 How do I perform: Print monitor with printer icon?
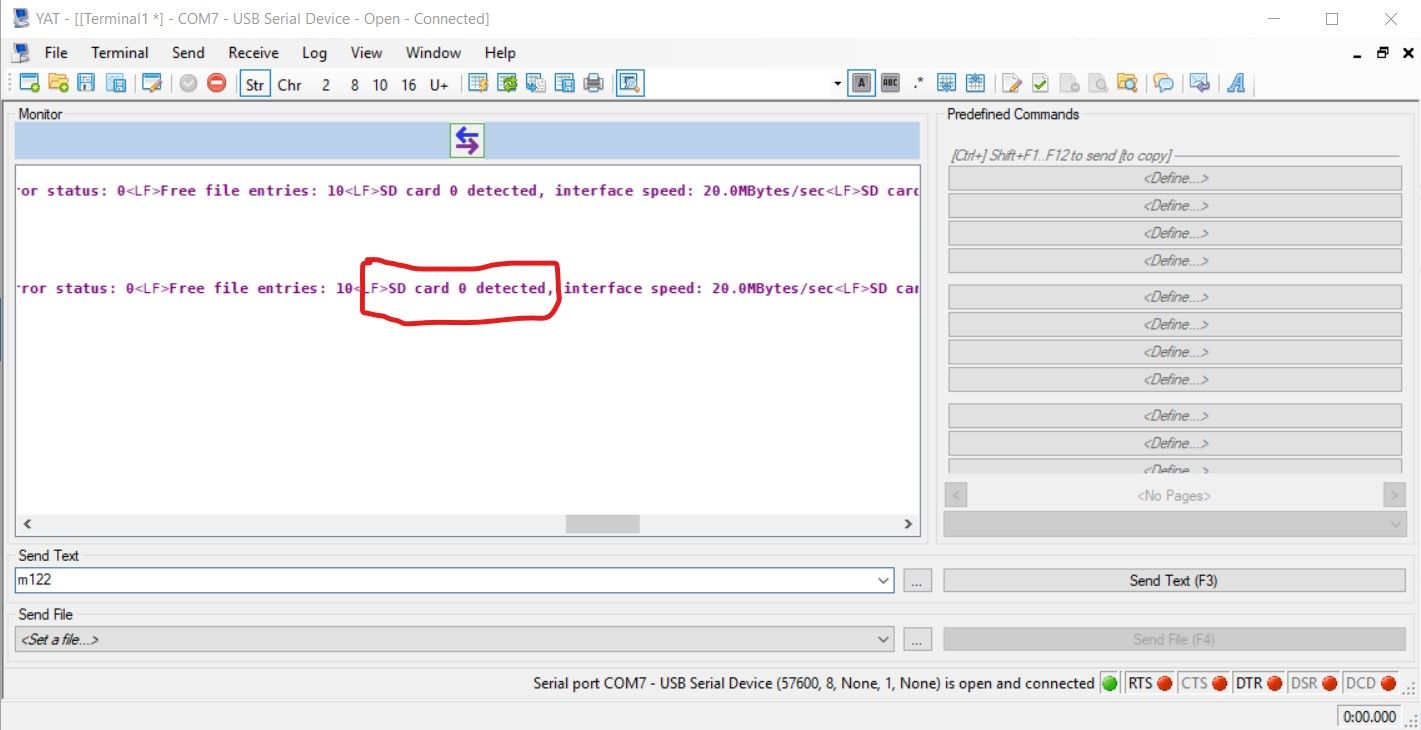click(593, 84)
